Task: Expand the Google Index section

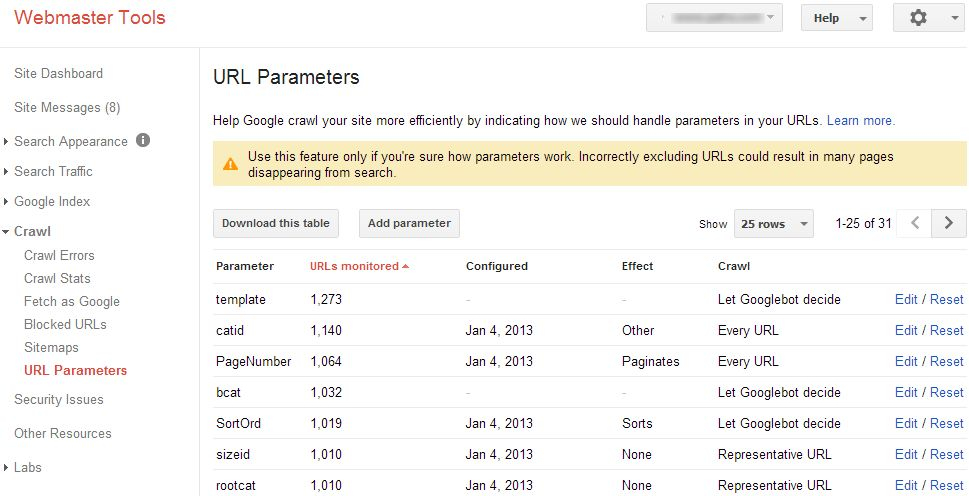Action: [x=7, y=202]
